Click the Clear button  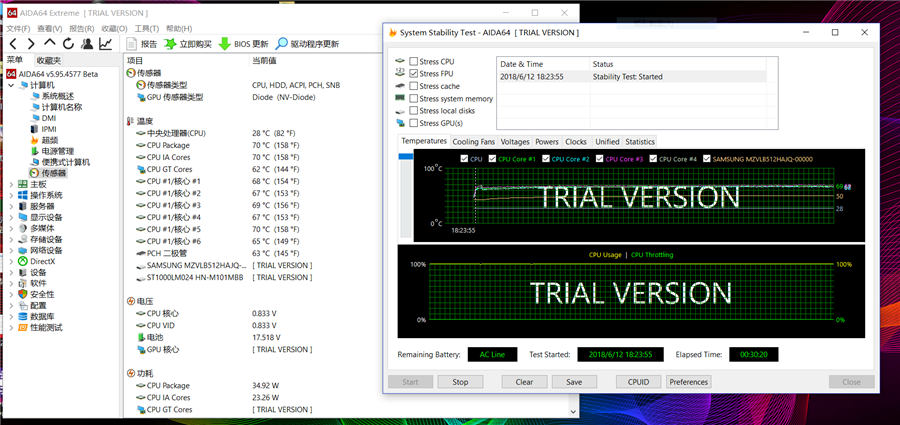pyautogui.click(x=524, y=382)
